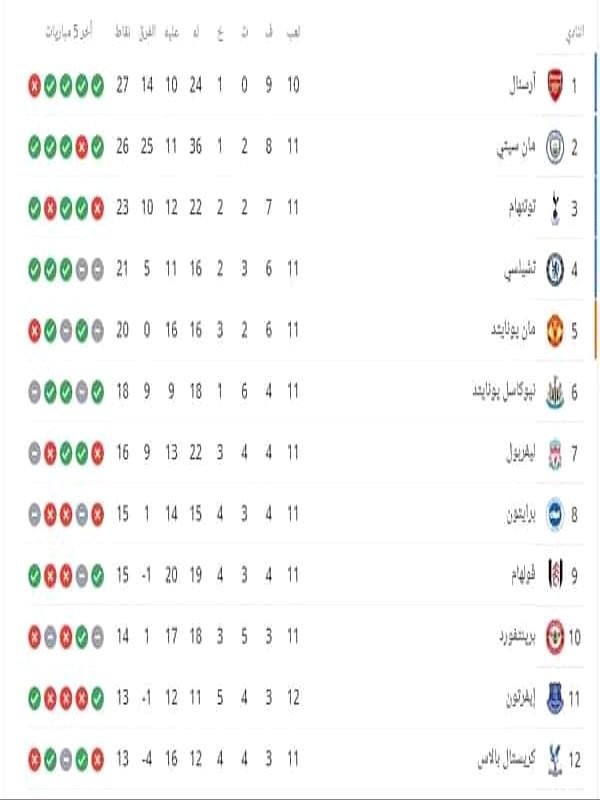
Task: Click the Brighton club crest
Action: (555, 514)
